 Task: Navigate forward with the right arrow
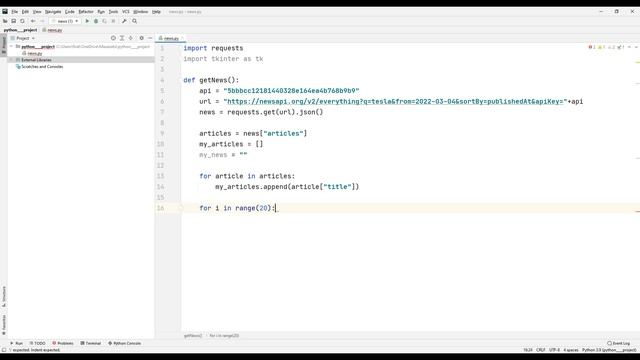[x=42, y=21]
